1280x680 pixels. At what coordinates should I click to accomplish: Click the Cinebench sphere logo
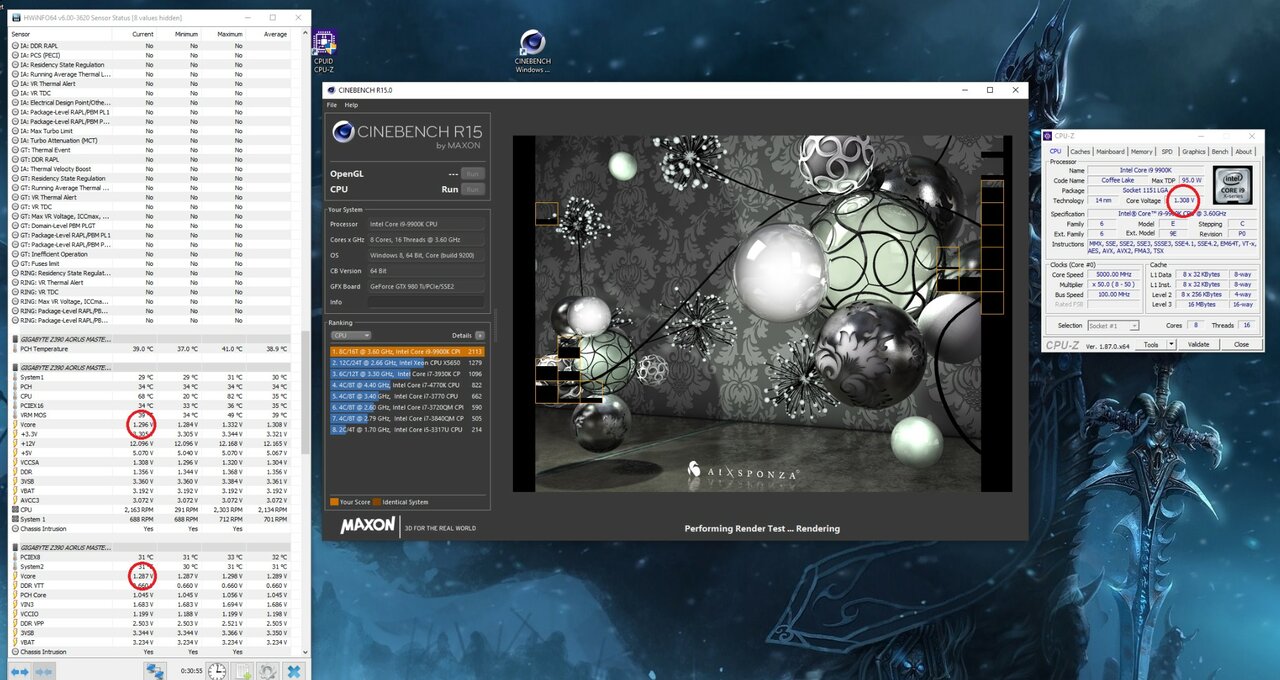point(345,132)
